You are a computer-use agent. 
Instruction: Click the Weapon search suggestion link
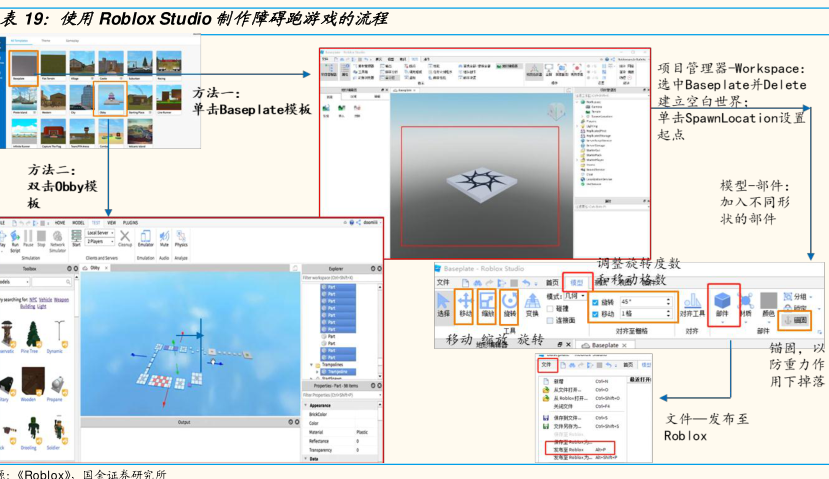[x=62, y=300]
